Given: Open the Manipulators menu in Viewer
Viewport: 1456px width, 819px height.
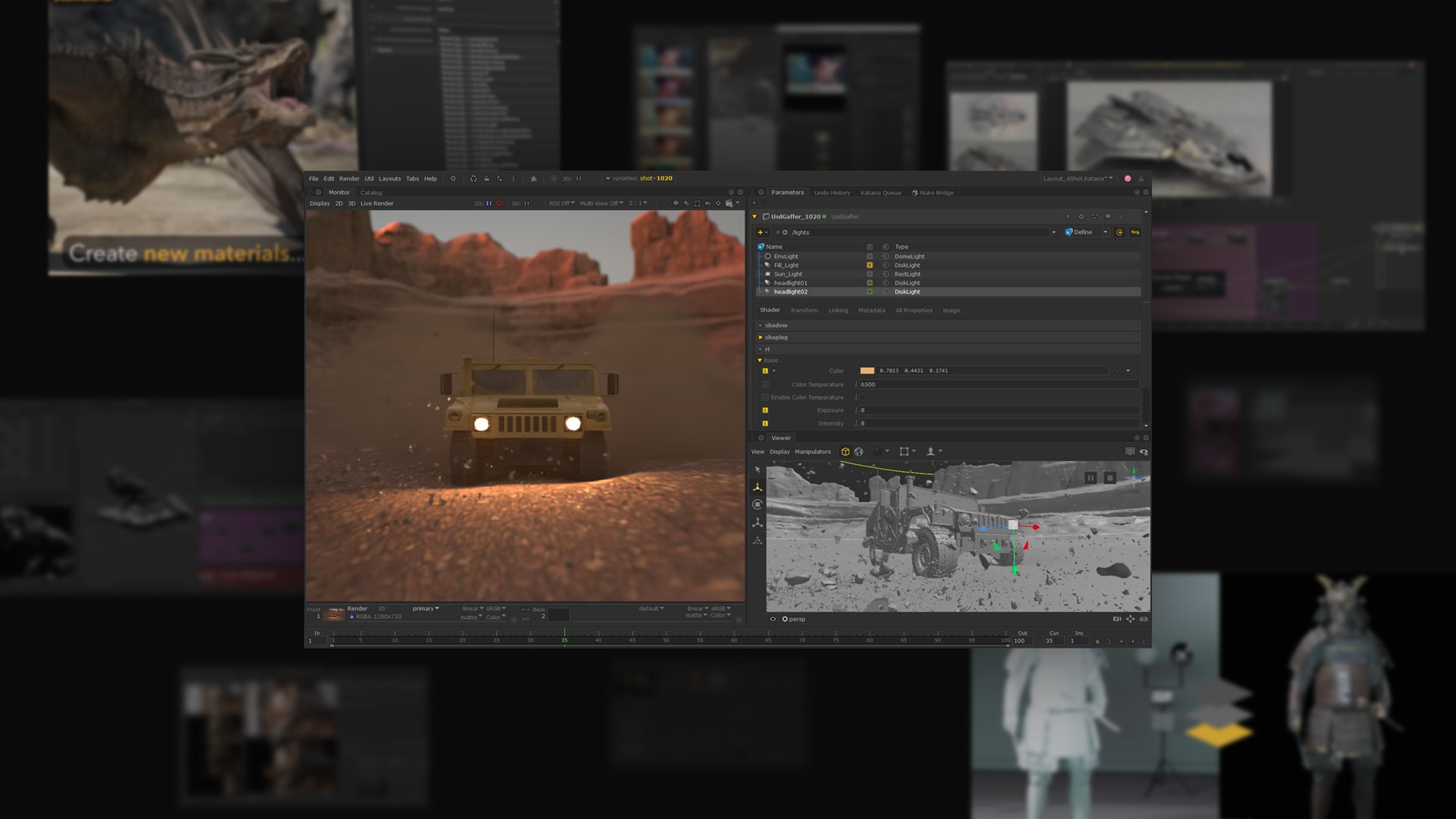Looking at the screenshot, I should click(812, 452).
